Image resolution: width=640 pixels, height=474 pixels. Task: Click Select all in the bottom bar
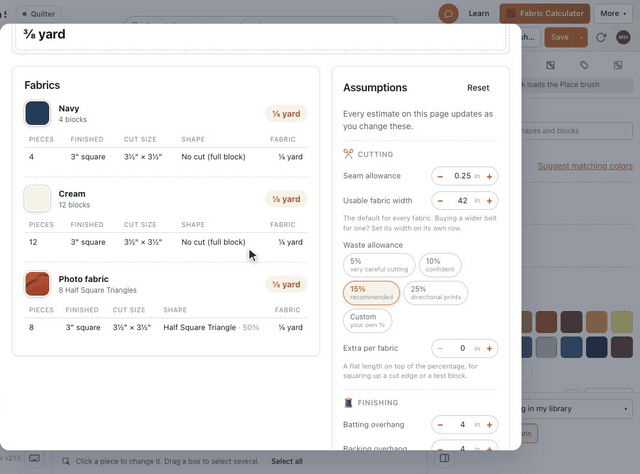pyautogui.click(x=287, y=461)
